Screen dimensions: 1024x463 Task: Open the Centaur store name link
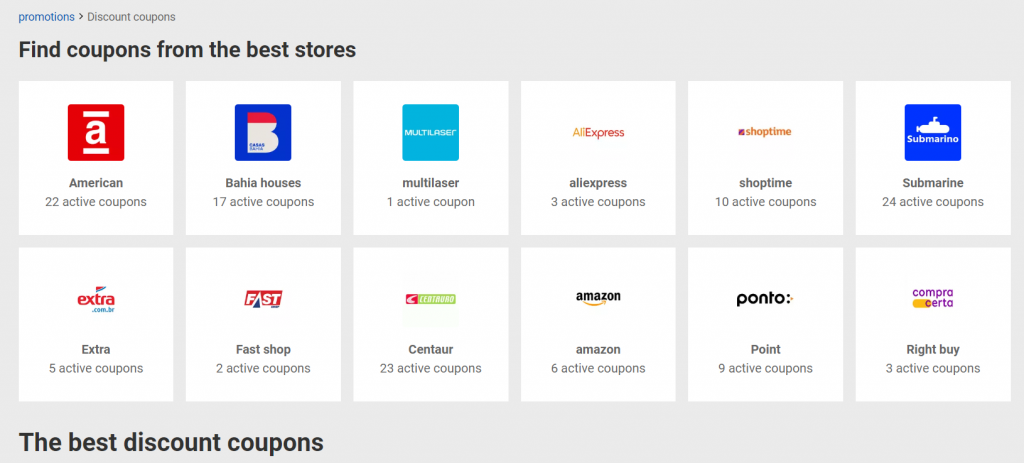point(430,349)
